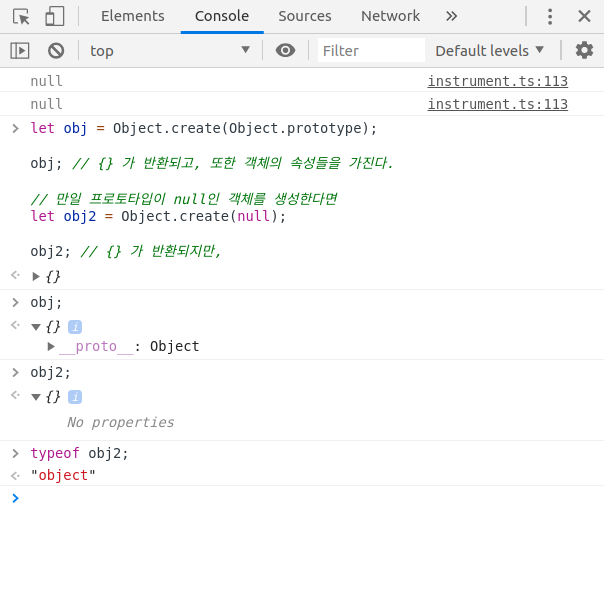Click the "object" string result
This screenshot has height=609, width=604.
click(x=63, y=475)
